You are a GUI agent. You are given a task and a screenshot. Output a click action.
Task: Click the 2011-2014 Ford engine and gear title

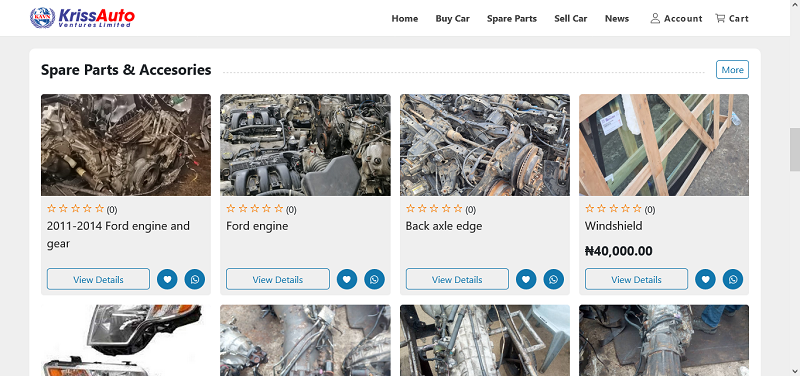point(118,235)
